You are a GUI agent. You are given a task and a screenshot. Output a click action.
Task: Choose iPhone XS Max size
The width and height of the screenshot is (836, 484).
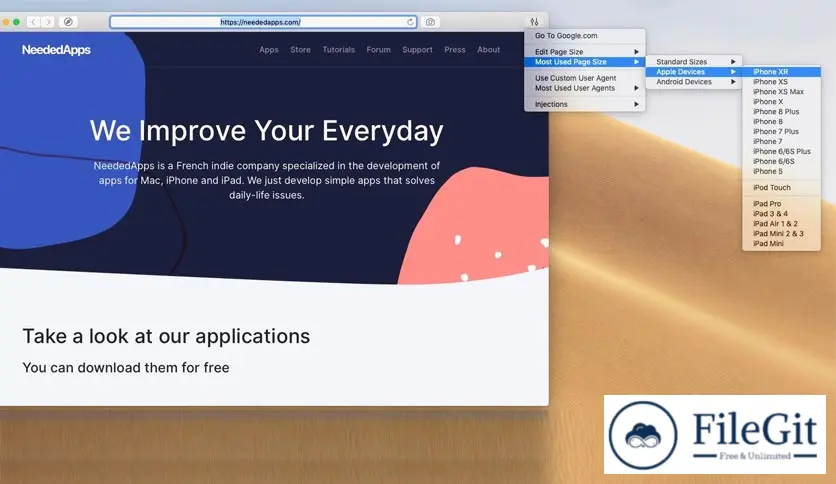[x=782, y=92]
